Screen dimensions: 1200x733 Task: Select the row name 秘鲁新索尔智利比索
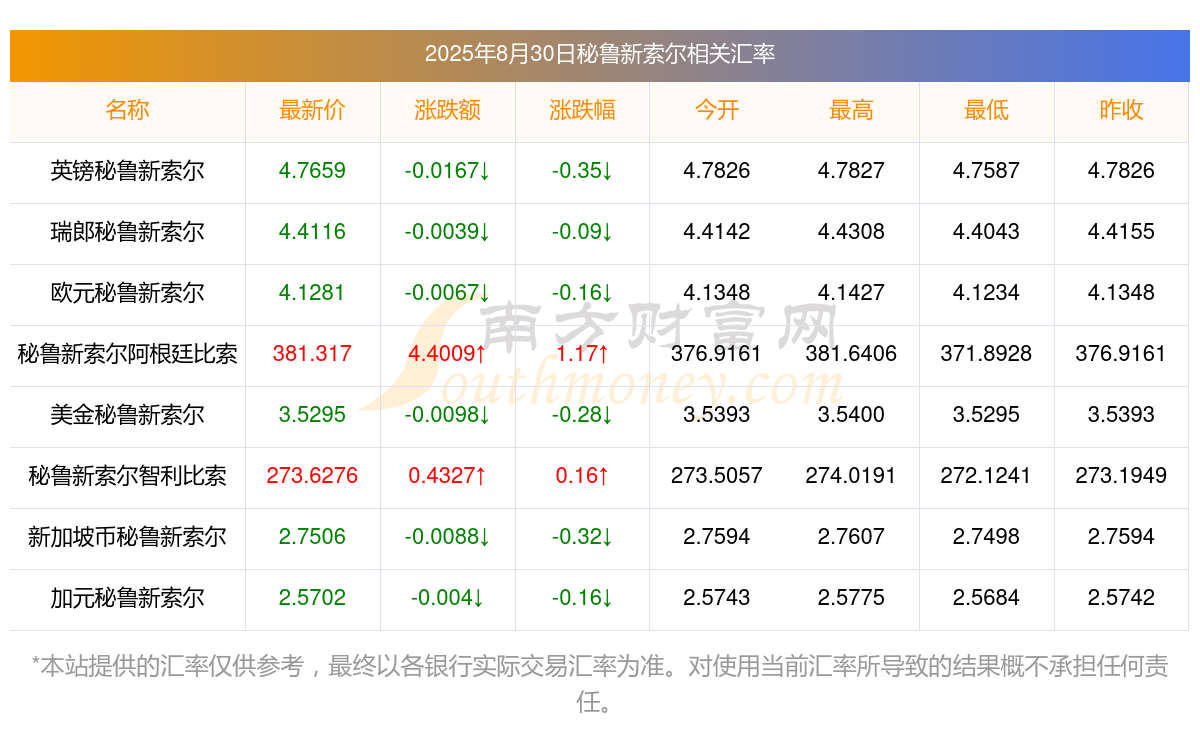coord(127,476)
